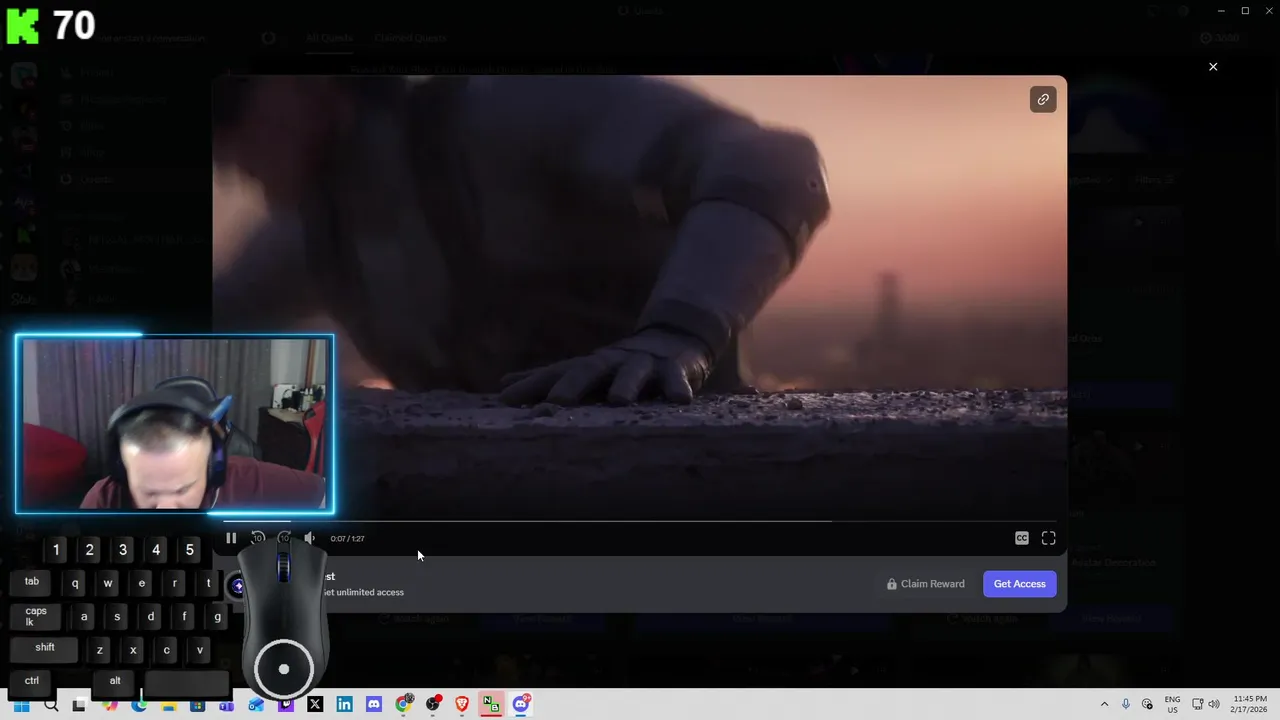Open the X app taskbar icon
1280x720 pixels.
315,704
